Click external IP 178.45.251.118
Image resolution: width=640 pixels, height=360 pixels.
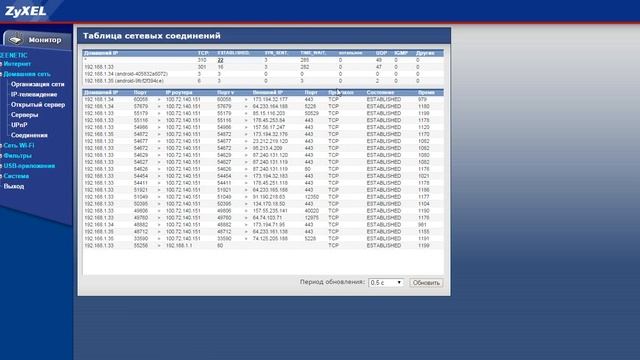(270, 183)
